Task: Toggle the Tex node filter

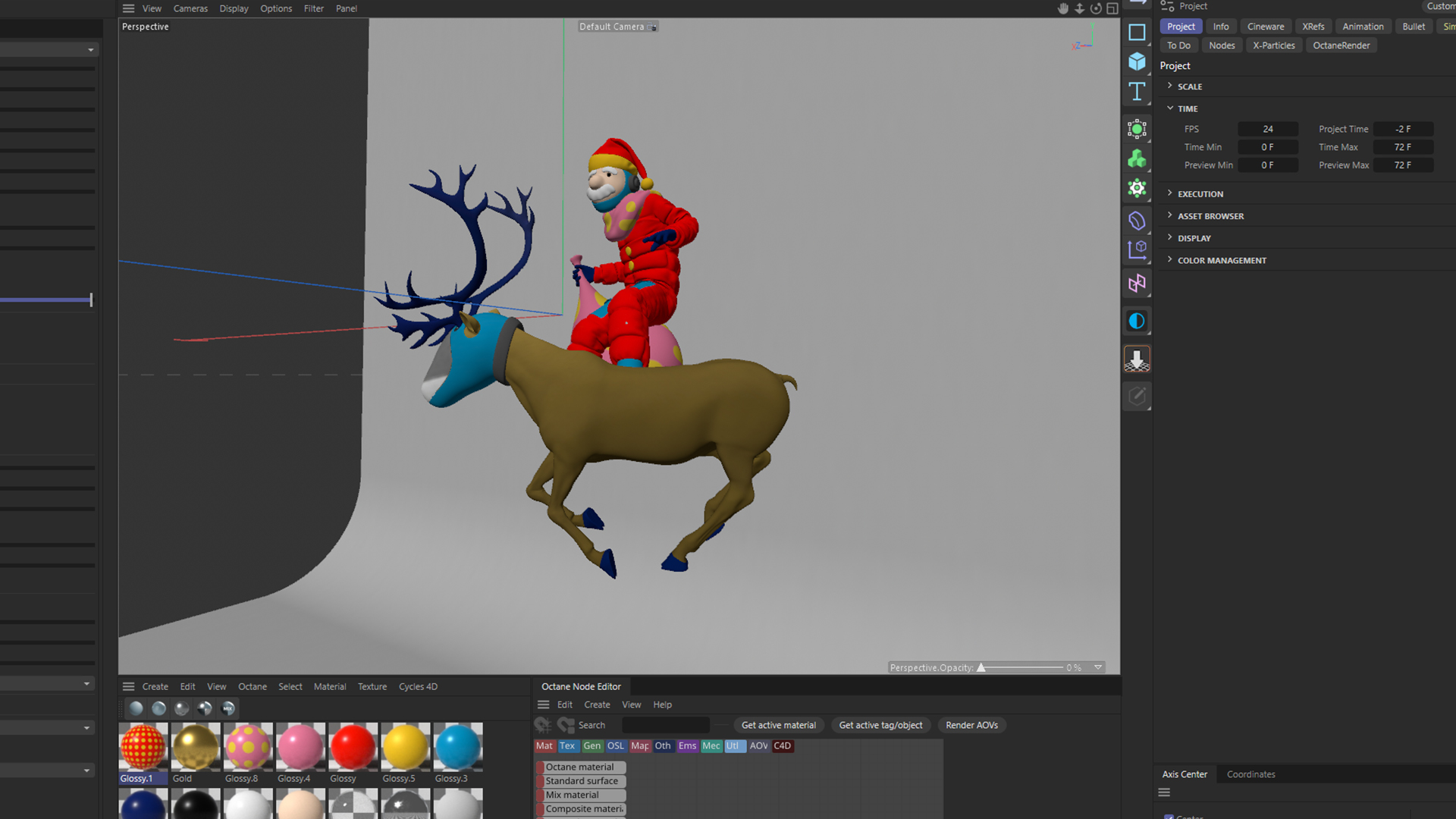Action: click(567, 746)
